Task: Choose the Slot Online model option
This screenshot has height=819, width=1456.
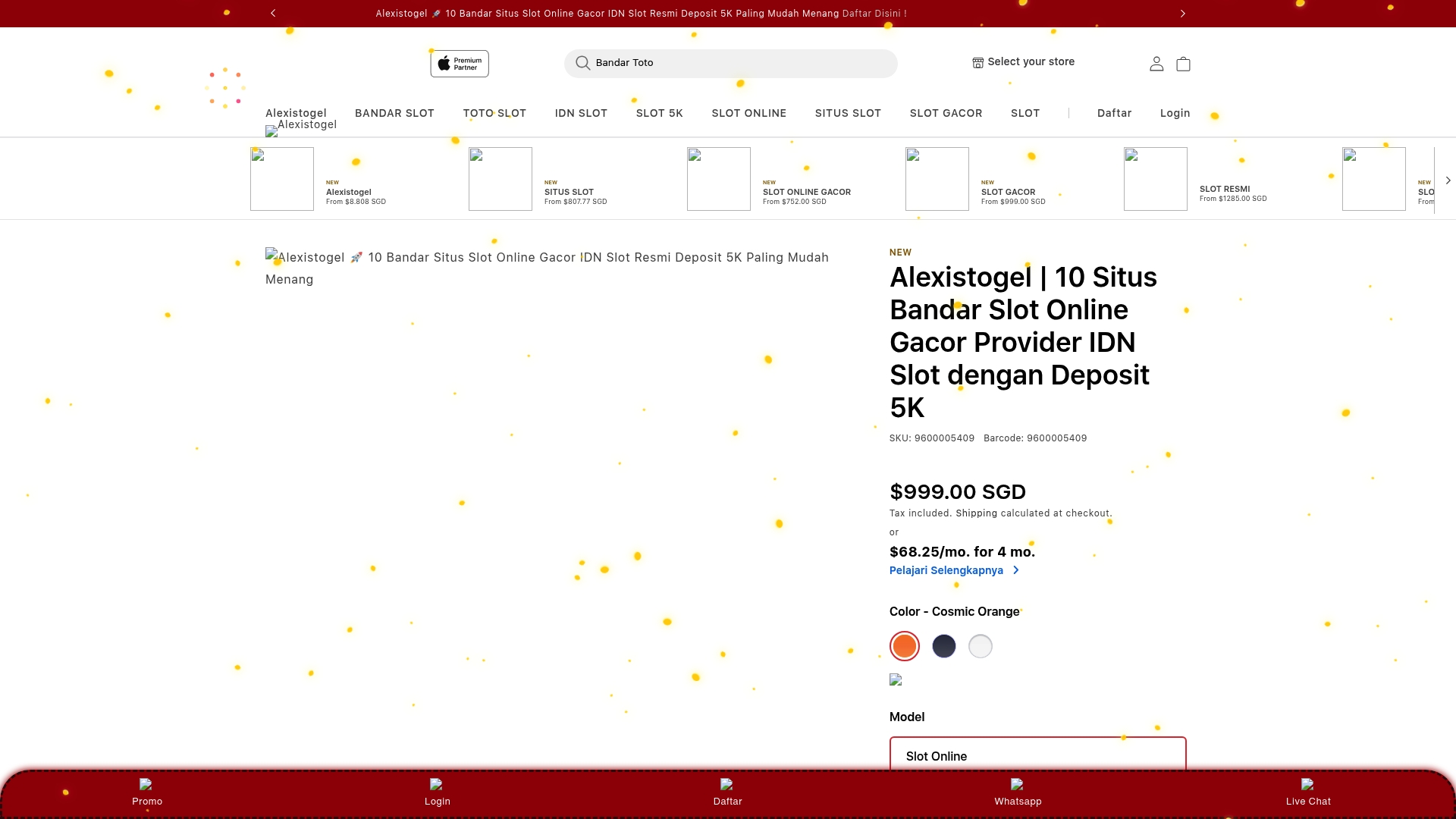Action: tap(1037, 756)
